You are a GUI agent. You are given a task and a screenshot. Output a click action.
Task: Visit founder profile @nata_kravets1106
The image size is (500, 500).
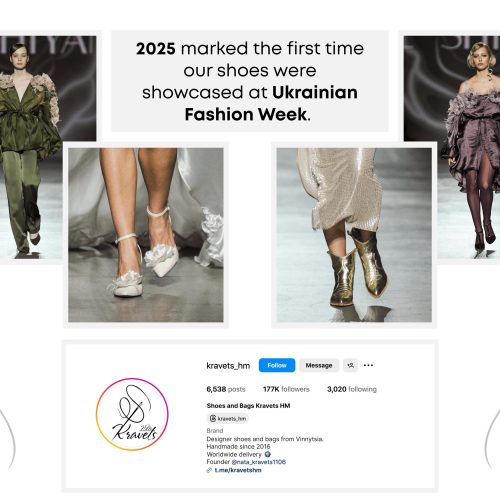coord(259,462)
